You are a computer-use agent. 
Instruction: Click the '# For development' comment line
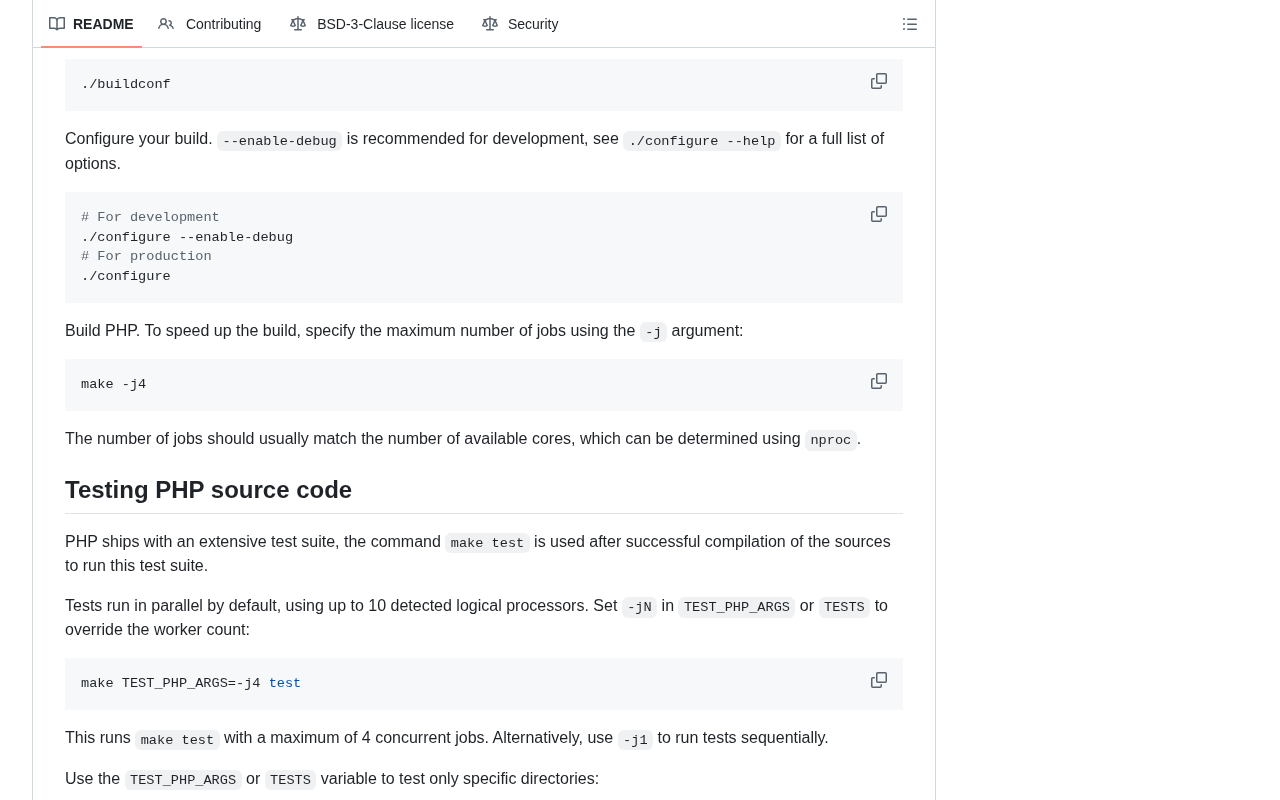point(150,218)
